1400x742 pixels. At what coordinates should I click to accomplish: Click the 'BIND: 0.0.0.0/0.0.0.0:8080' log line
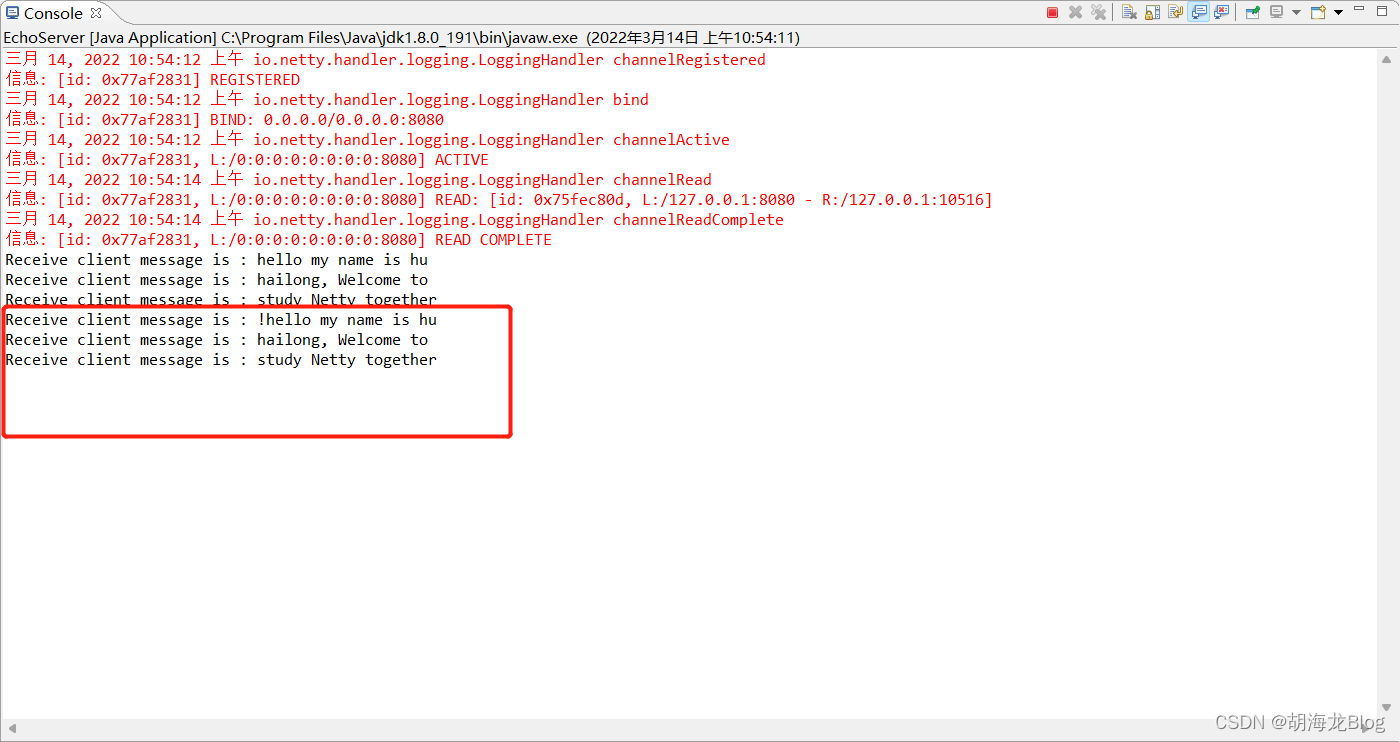click(225, 120)
